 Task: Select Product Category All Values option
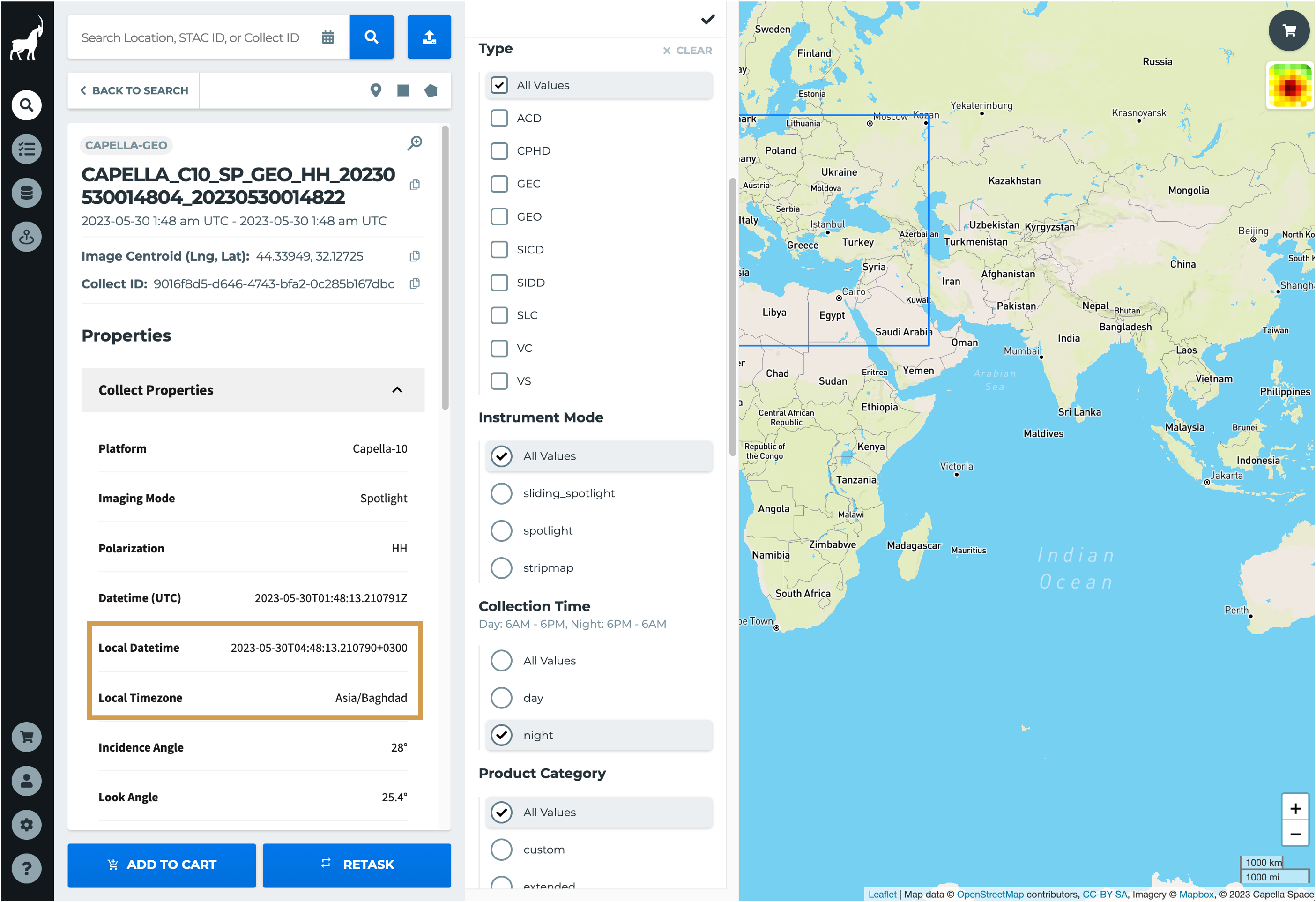(502, 813)
